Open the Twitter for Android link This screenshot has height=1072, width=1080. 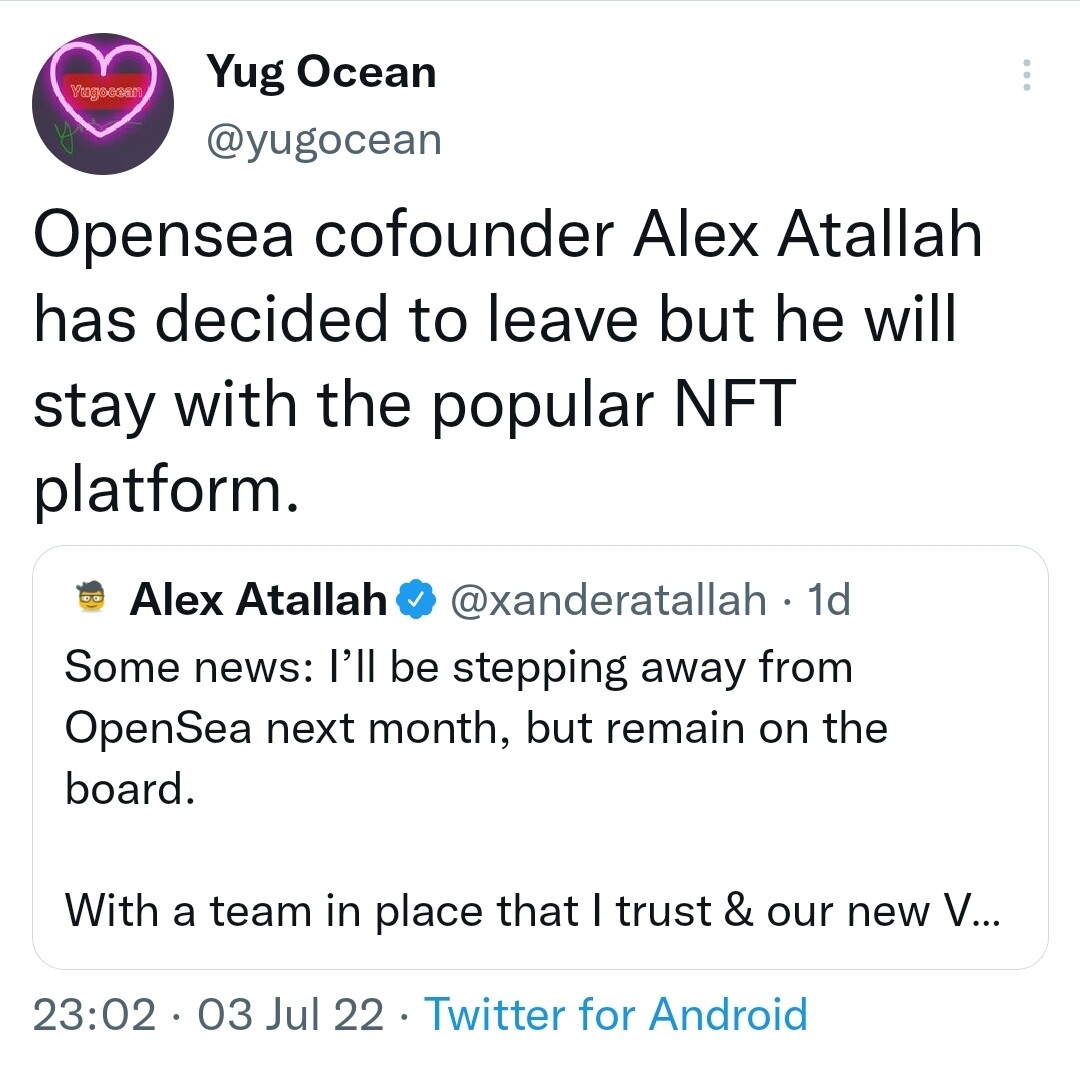617,1014
